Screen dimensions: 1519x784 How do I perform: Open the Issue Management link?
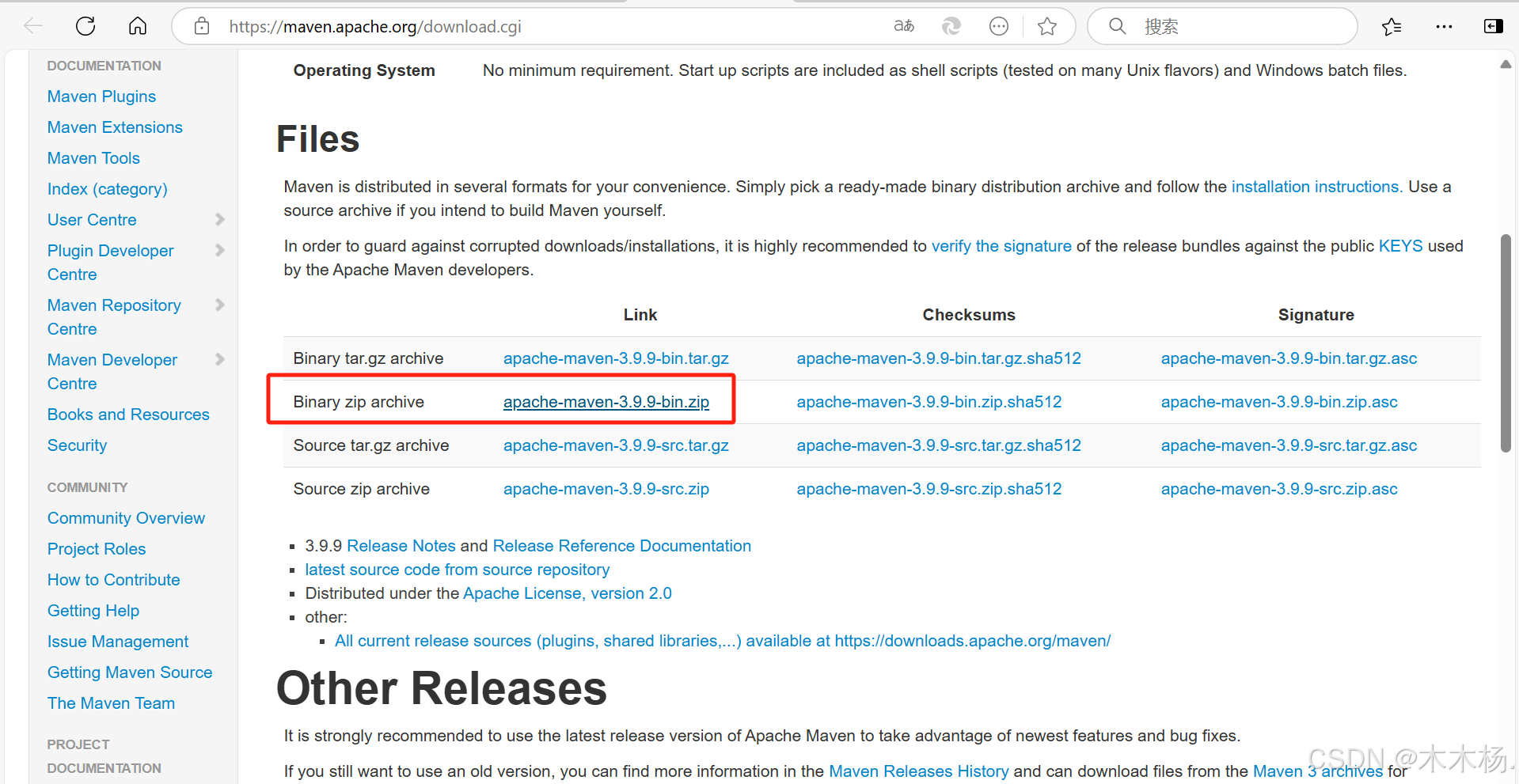click(118, 642)
